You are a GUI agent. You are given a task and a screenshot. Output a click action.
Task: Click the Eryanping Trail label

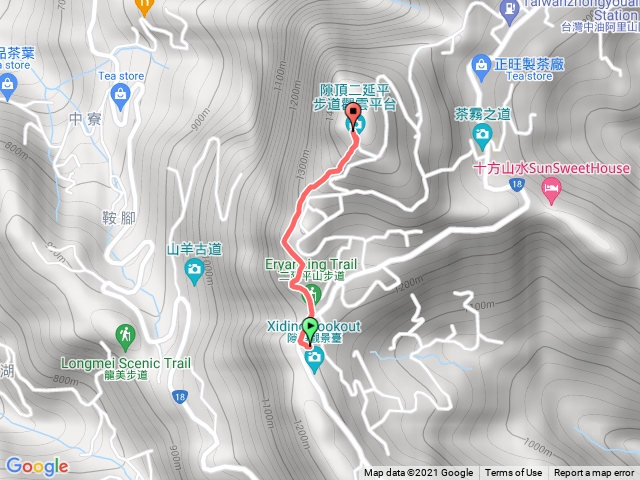click(x=311, y=264)
